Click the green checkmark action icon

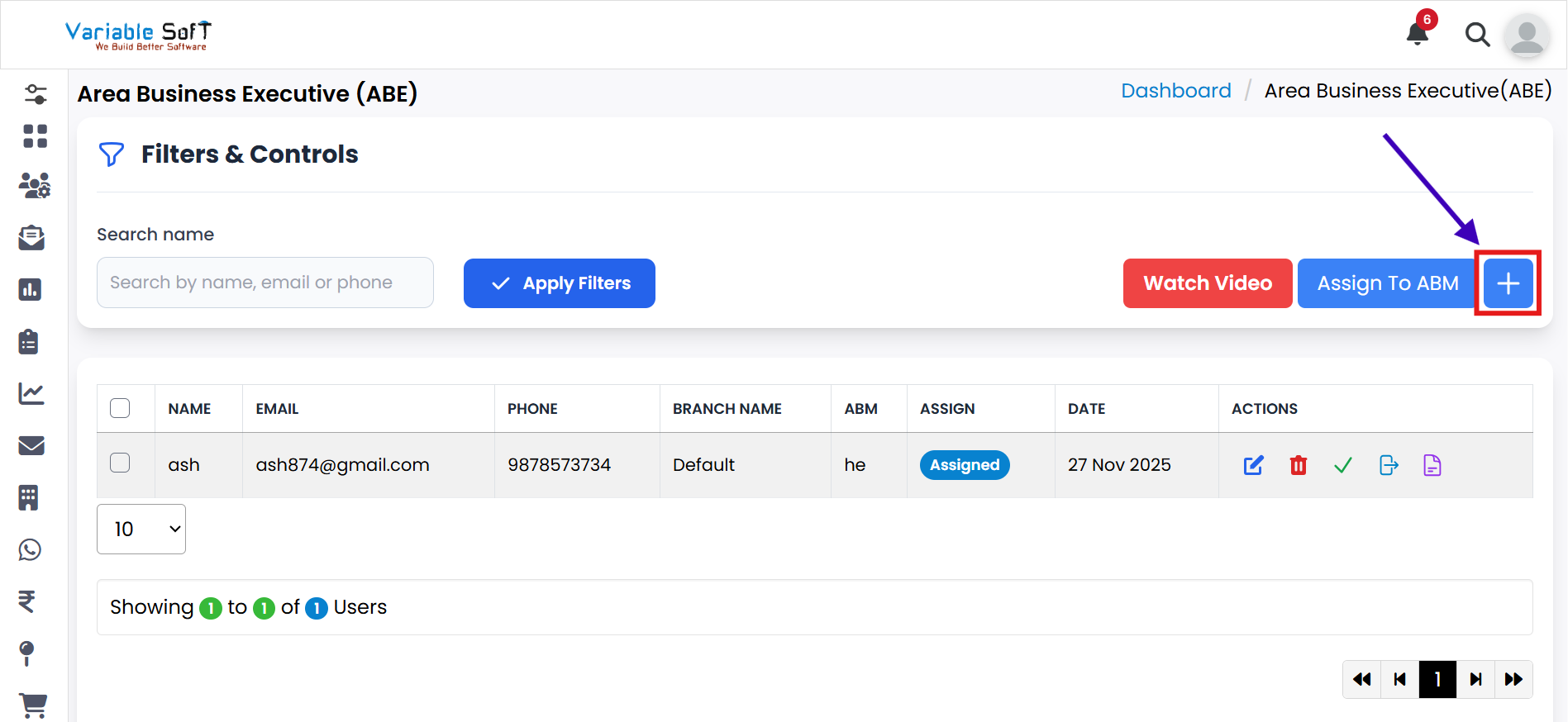click(1343, 465)
